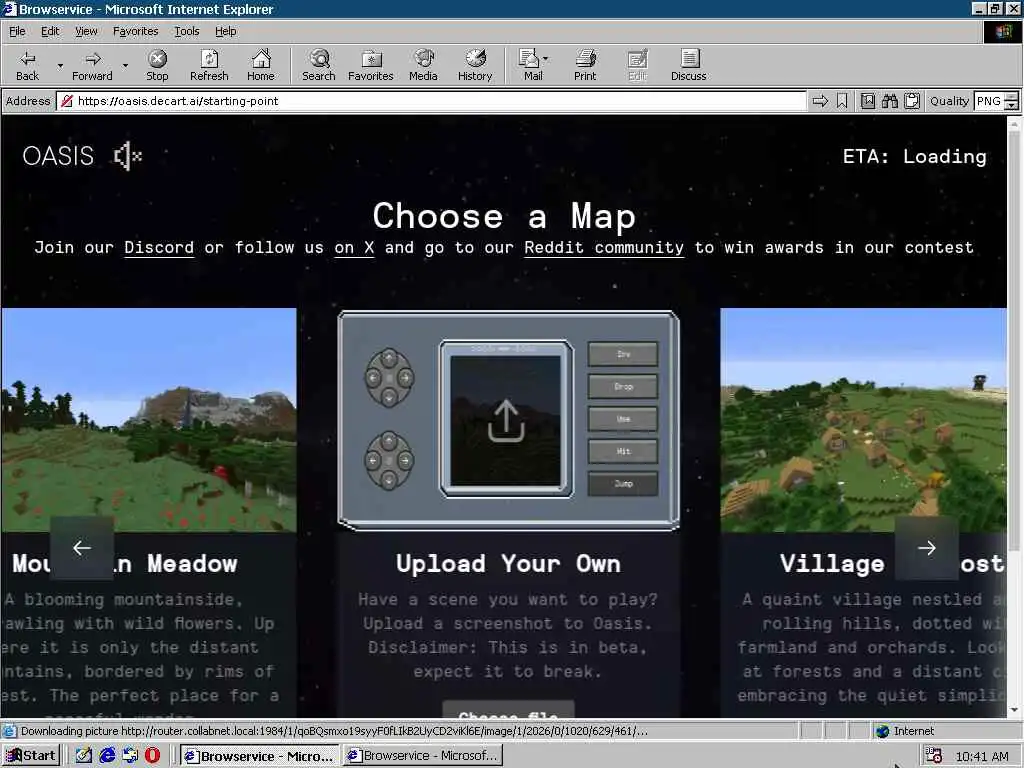Go to the Home page
The height and width of the screenshot is (768, 1024).
coord(261,65)
